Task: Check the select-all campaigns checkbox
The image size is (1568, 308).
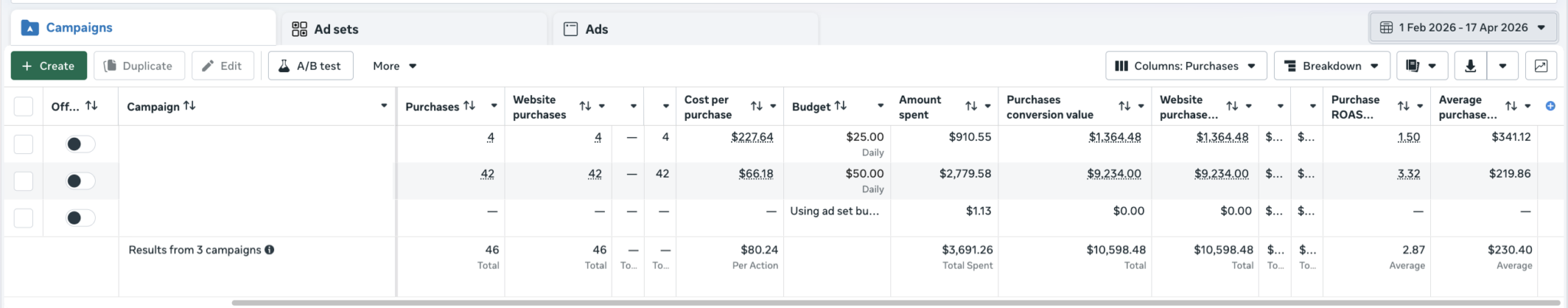Action: [x=24, y=106]
